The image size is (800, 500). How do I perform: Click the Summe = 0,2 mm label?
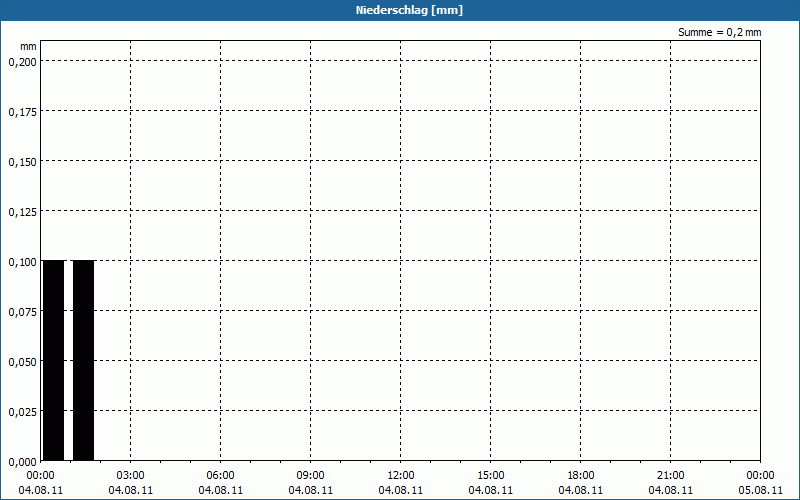pyautogui.click(x=719, y=32)
